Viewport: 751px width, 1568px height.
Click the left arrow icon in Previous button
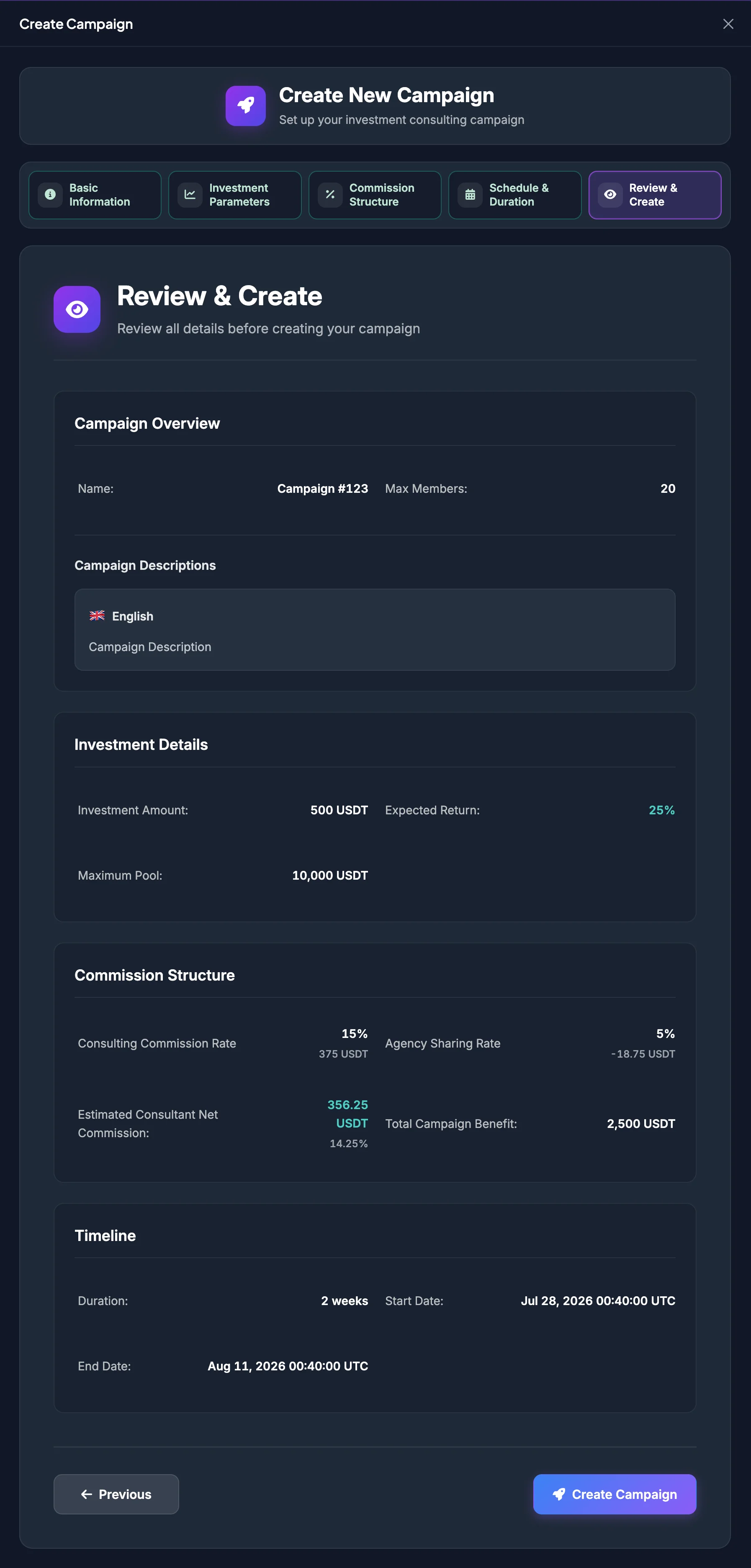pos(86,1494)
